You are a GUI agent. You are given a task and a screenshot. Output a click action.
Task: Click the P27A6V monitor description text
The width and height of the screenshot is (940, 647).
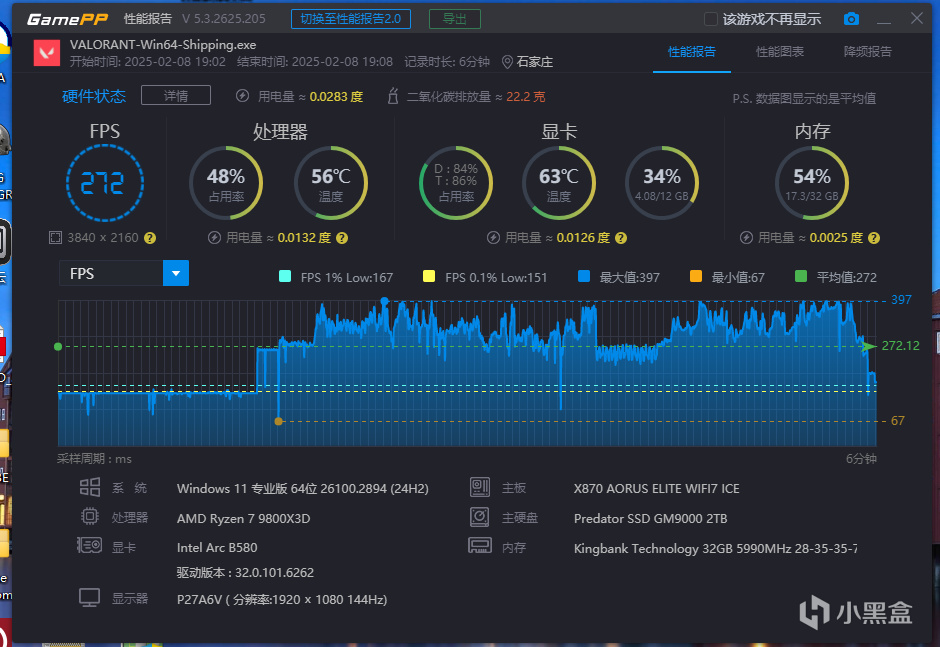pyautogui.click(x=282, y=600)
